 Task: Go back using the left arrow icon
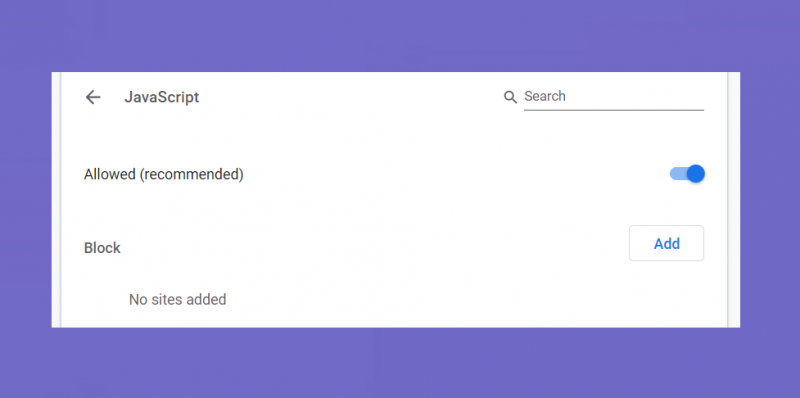point(93,97)
